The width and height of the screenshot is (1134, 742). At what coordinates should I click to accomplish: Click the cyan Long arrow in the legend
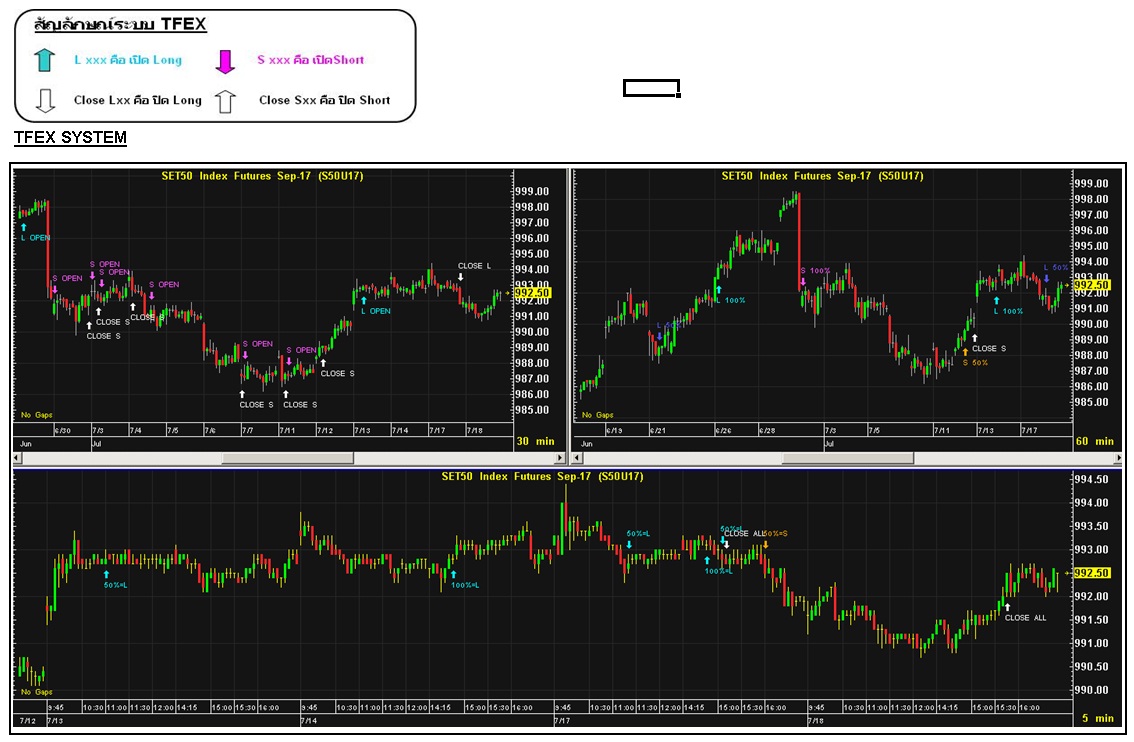tap(45, 60)
